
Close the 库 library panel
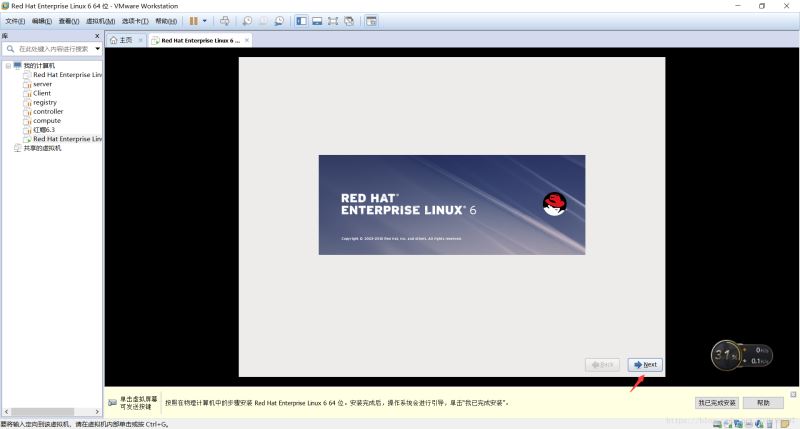(97, 36)
